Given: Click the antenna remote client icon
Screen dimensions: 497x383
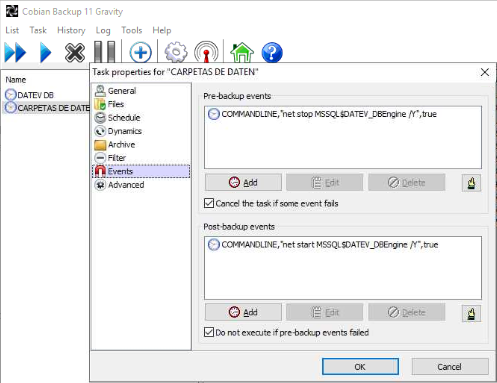Looking at the screenshot, I should pyautogui.click(x=206, y=52).
